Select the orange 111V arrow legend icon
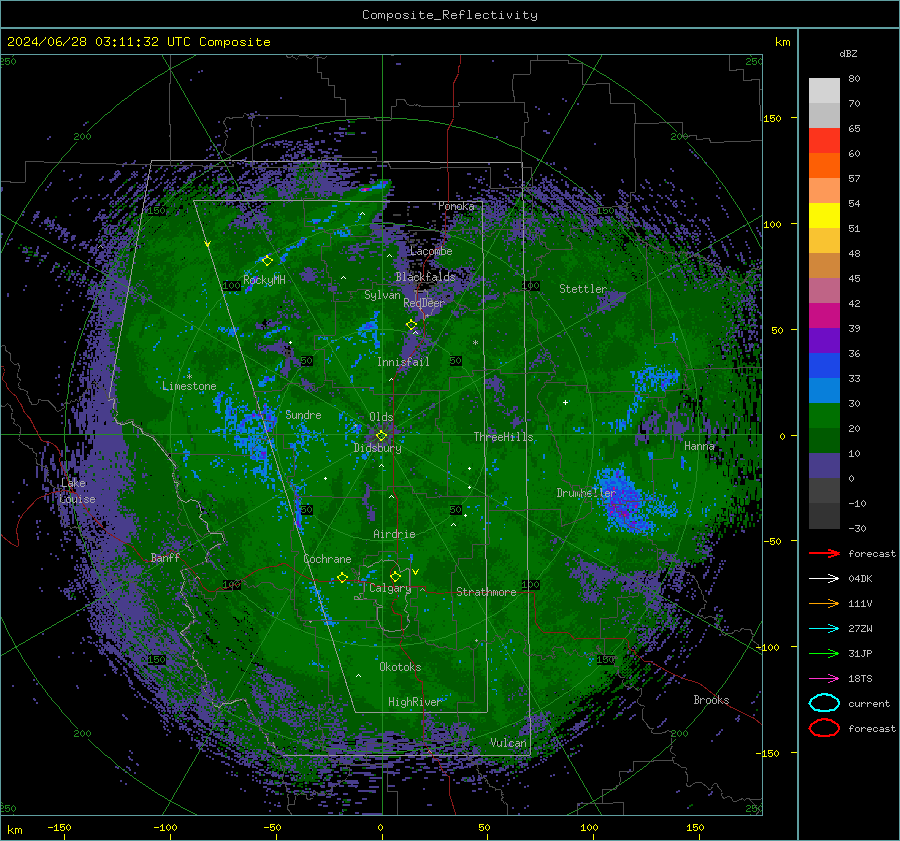Viewport: 900px width, 841px height. tap(824, 603)
